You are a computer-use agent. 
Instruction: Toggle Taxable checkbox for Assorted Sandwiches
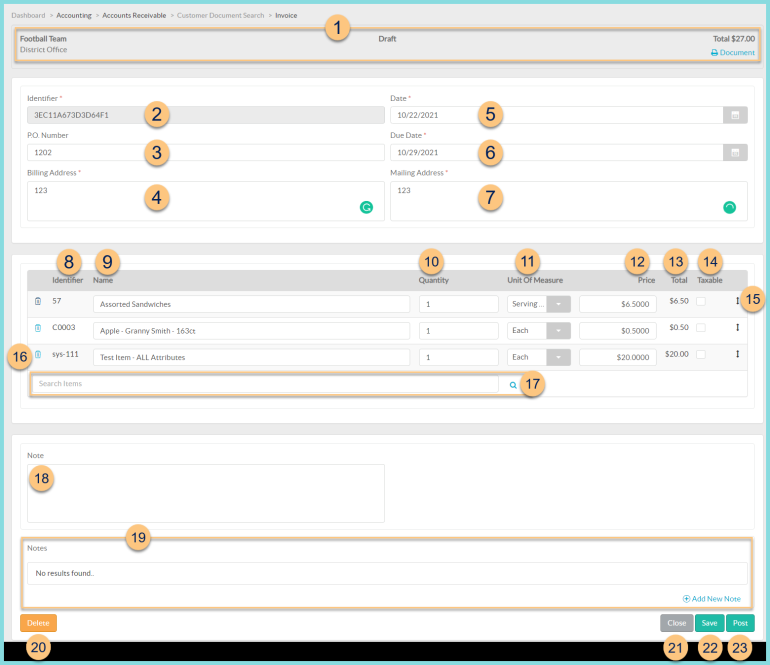click(701, 301)
